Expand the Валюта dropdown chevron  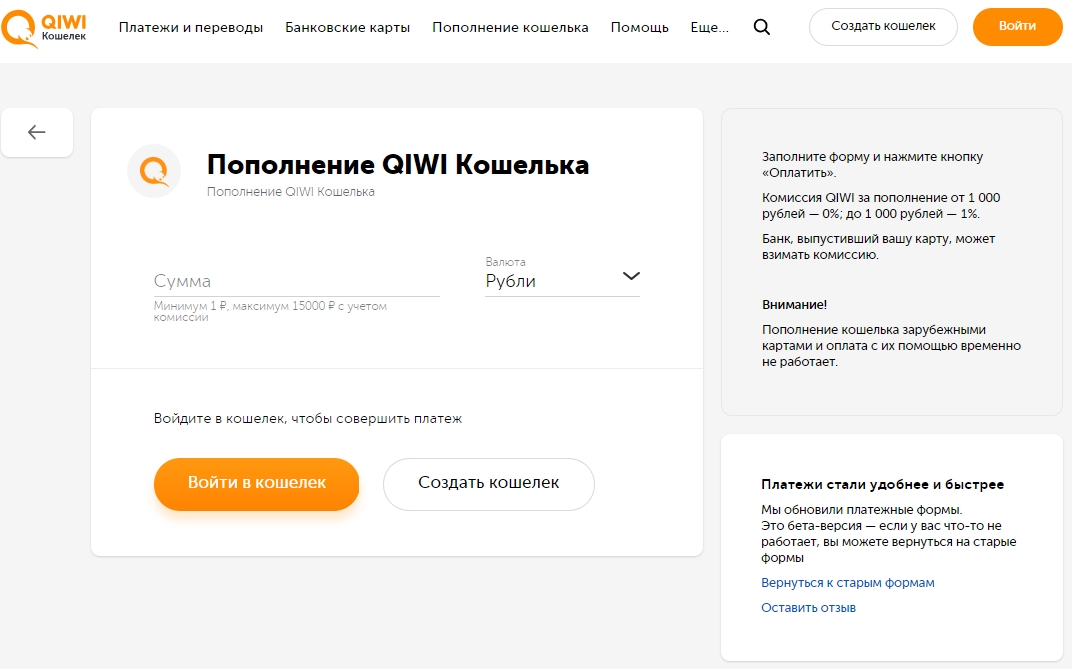pyautogui.click(x=631, y=276)
